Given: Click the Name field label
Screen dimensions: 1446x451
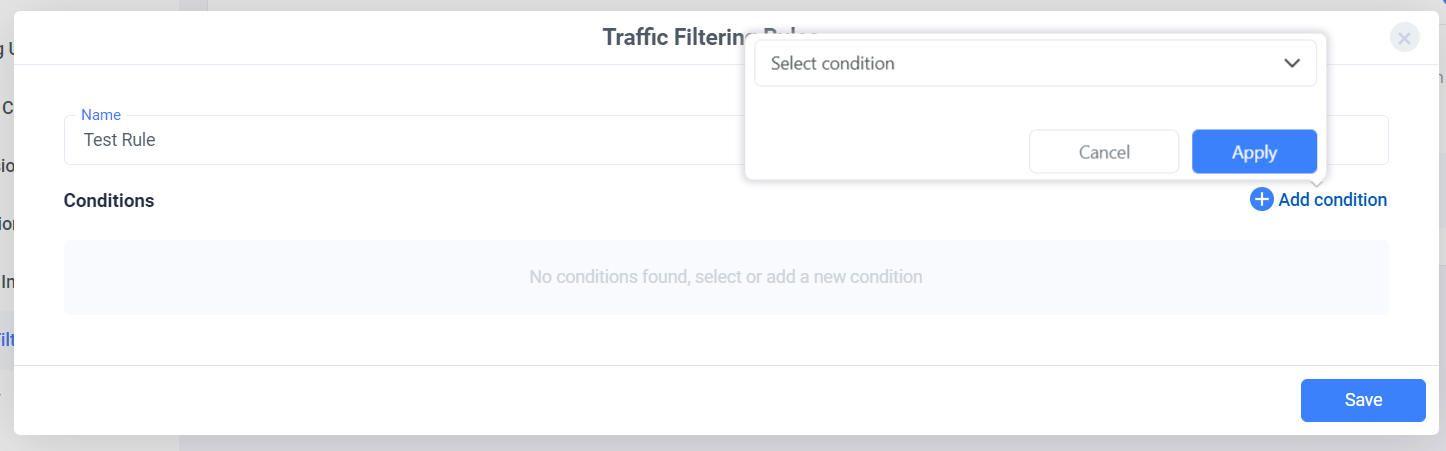Looking at the screenshot, I should pos(100,115).
